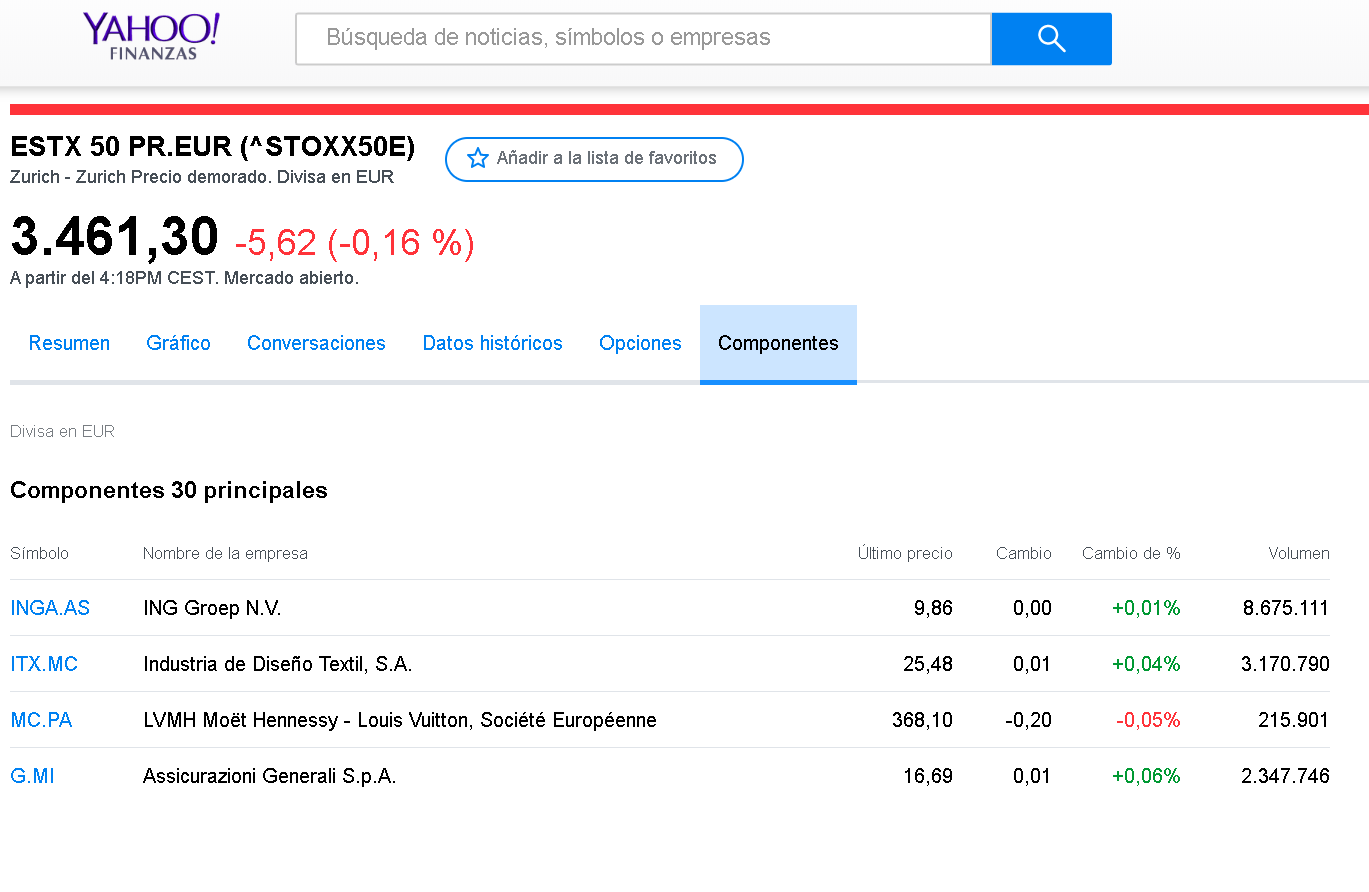Click the Assicurazioni Generali S.p.A. company name
Image resolution: width=1369 pixels, height=892 pixels.
point(269,776)
